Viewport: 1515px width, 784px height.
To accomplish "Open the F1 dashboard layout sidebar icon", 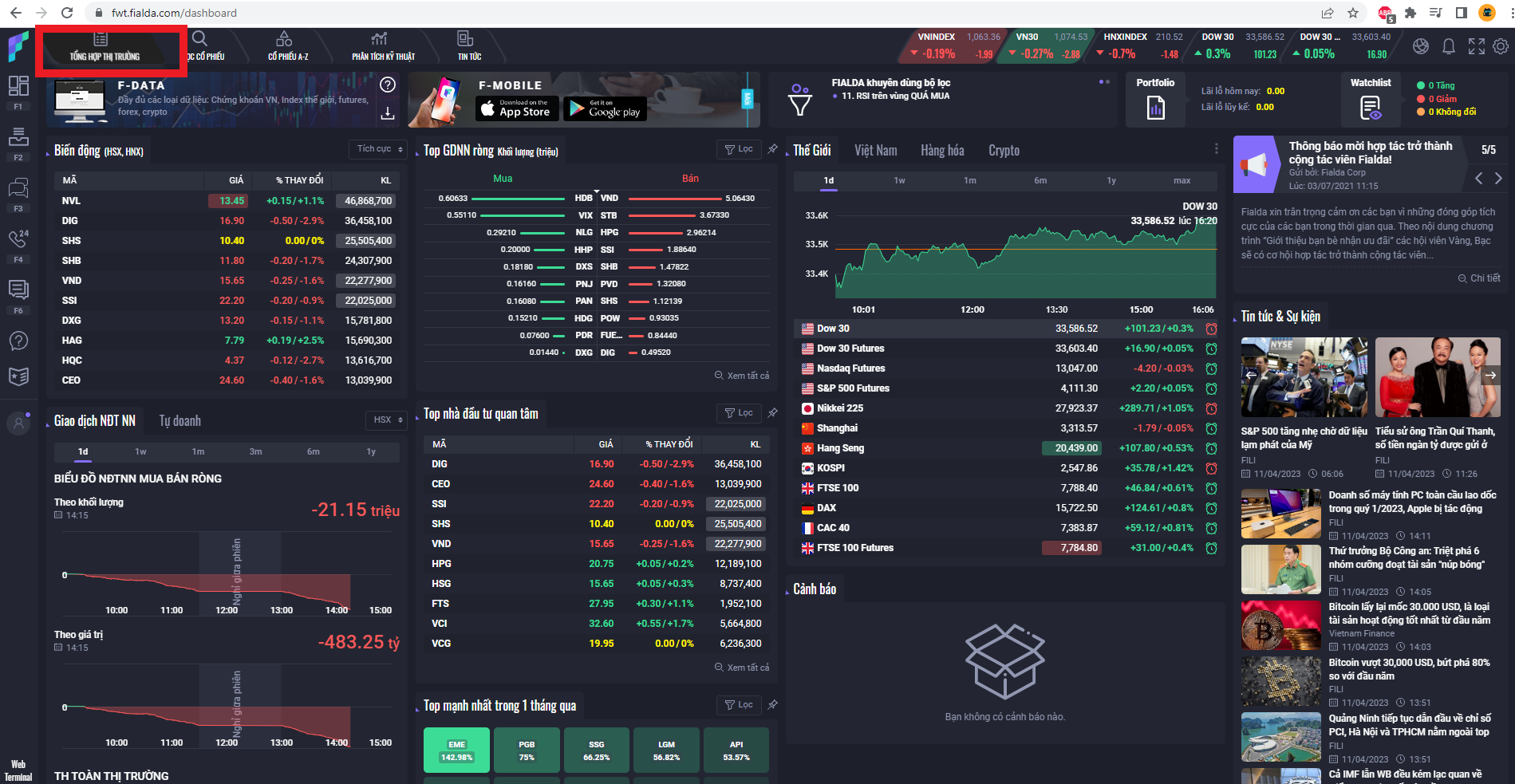I will 18,86.
